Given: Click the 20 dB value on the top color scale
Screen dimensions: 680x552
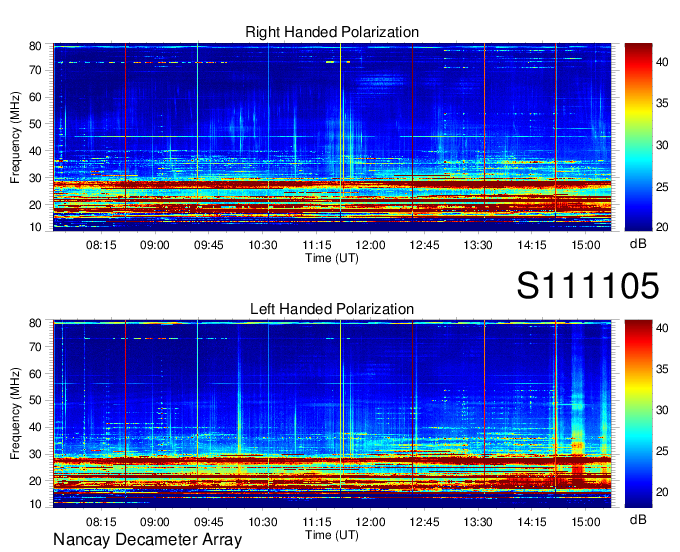Looking at the screenshot, I should pyautogui.click(x=662, y=227).
